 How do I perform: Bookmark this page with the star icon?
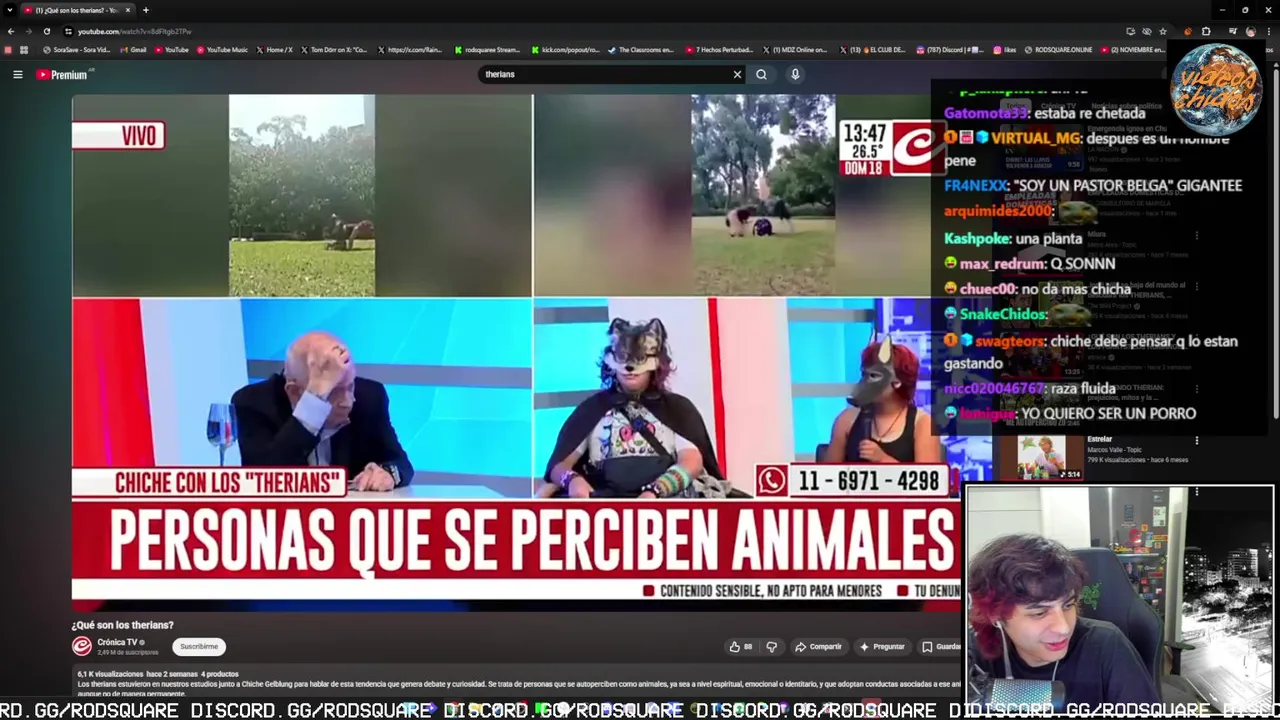pyautogui.click(x=1163, y=31)
